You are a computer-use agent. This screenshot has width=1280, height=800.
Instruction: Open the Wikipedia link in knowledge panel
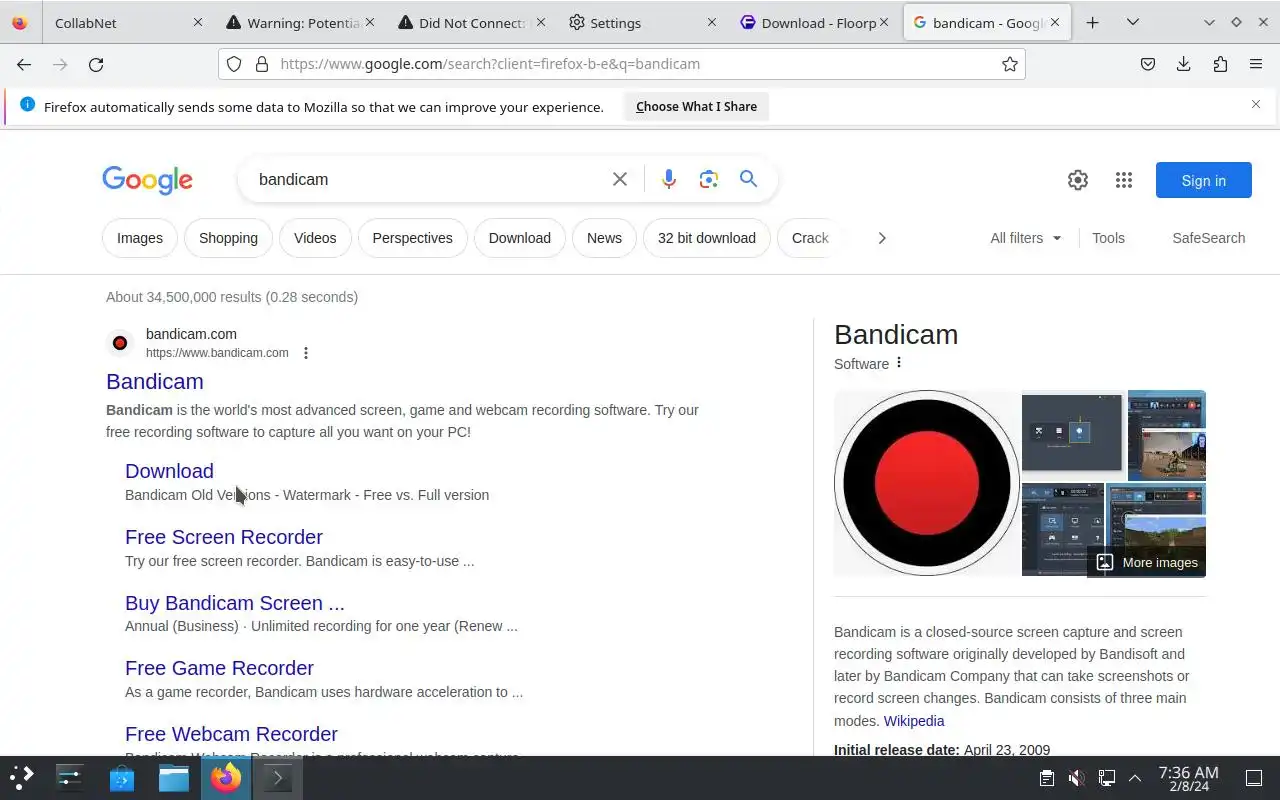coord(914,721)
